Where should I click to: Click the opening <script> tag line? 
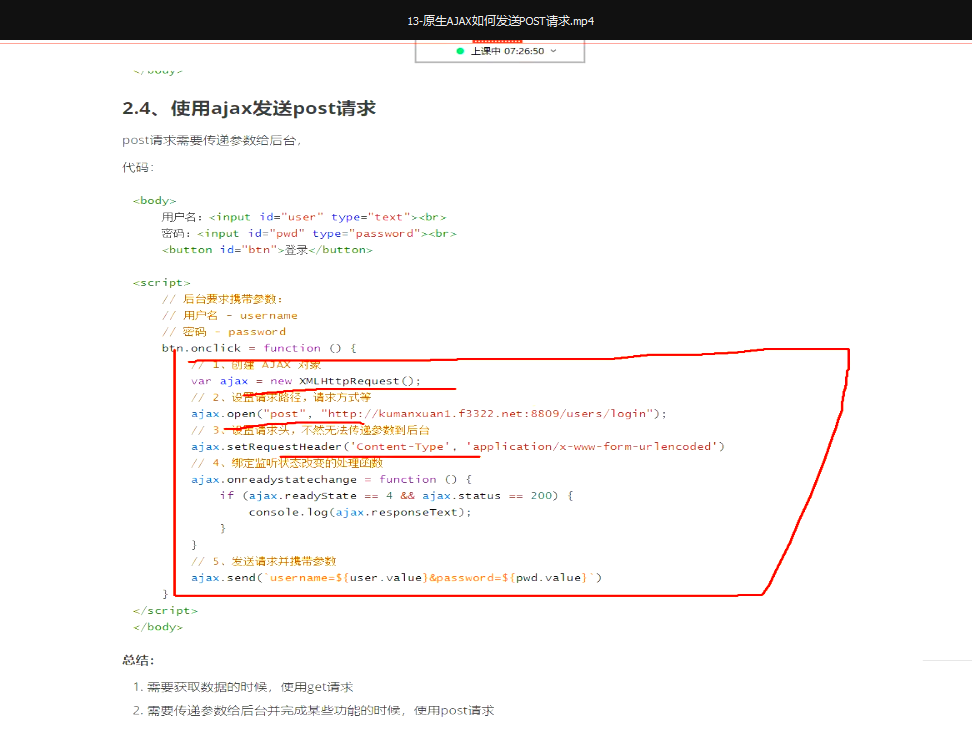161,283
